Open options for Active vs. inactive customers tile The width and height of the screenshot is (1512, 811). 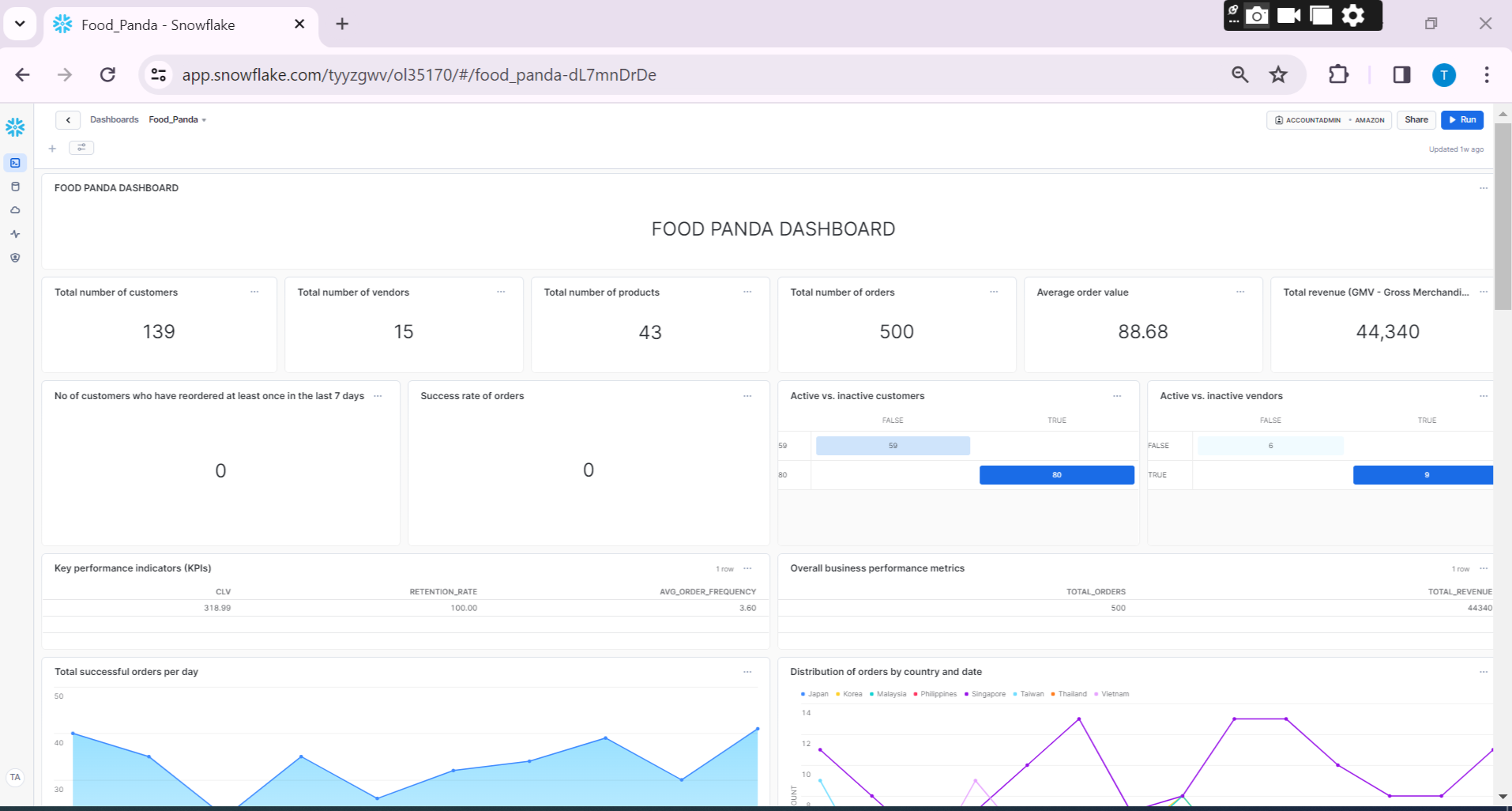click(x=1117, y=395)
